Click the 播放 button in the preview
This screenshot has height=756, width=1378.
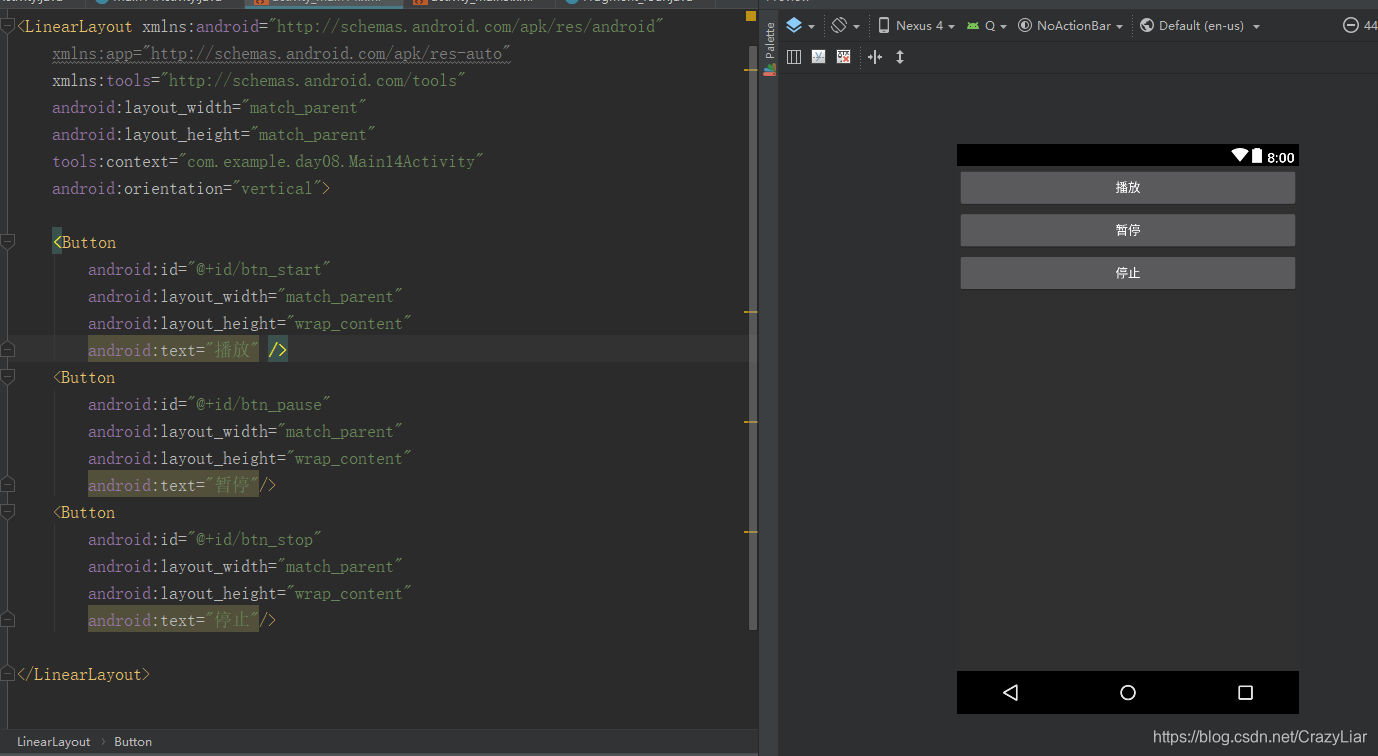click(1128, 187)
